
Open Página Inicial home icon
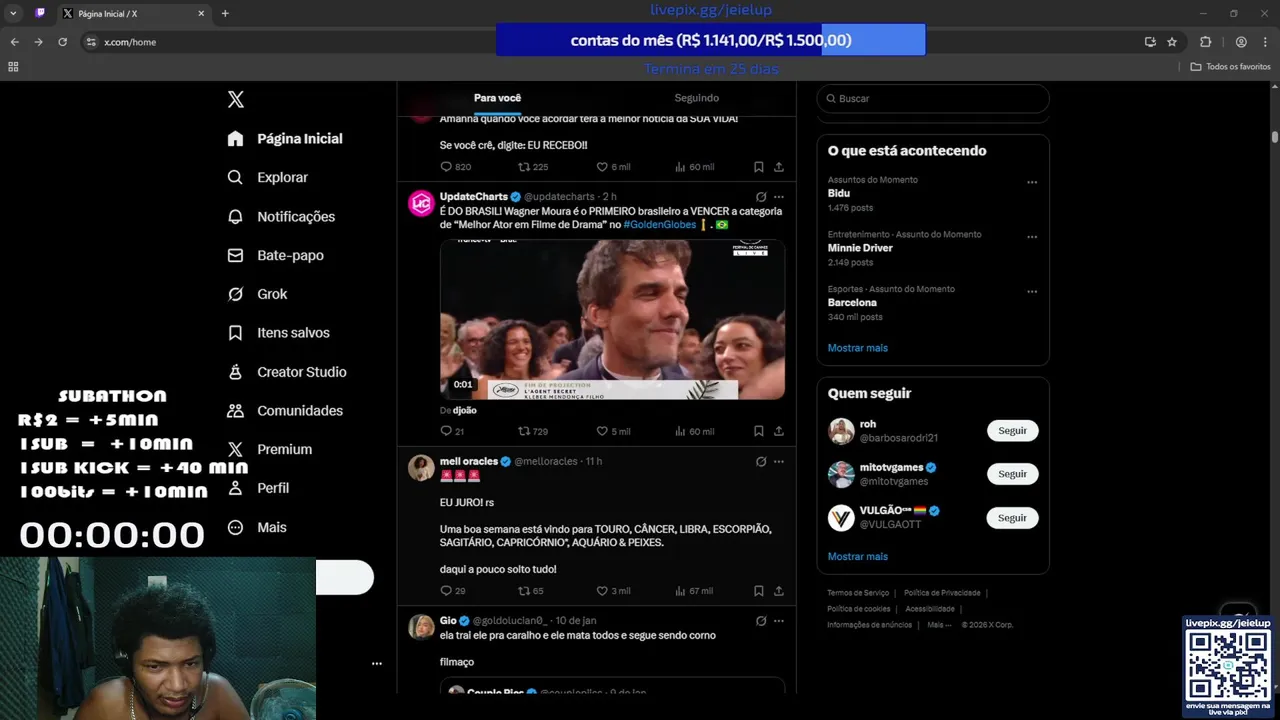pyautogui.click(x=235, y=139)
